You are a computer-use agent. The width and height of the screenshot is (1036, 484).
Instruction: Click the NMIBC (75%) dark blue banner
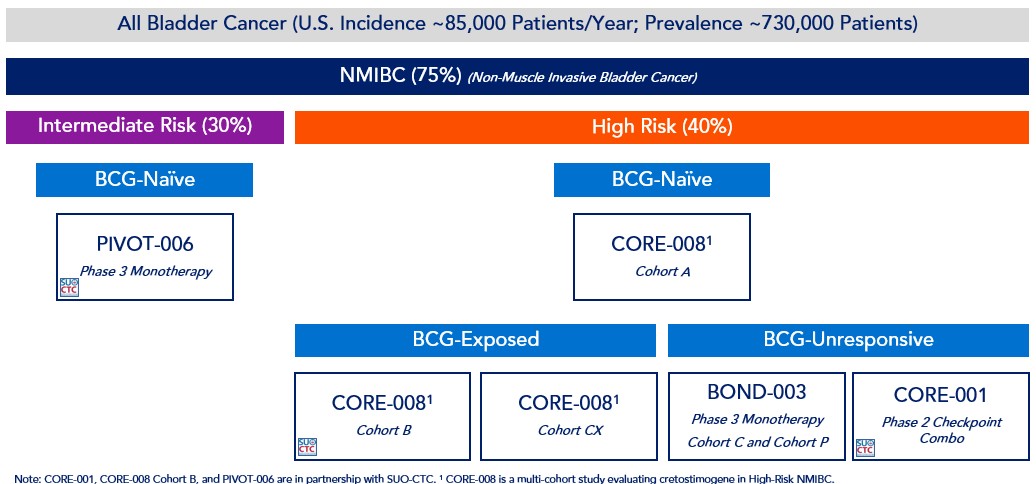click(x=518, y=76)
